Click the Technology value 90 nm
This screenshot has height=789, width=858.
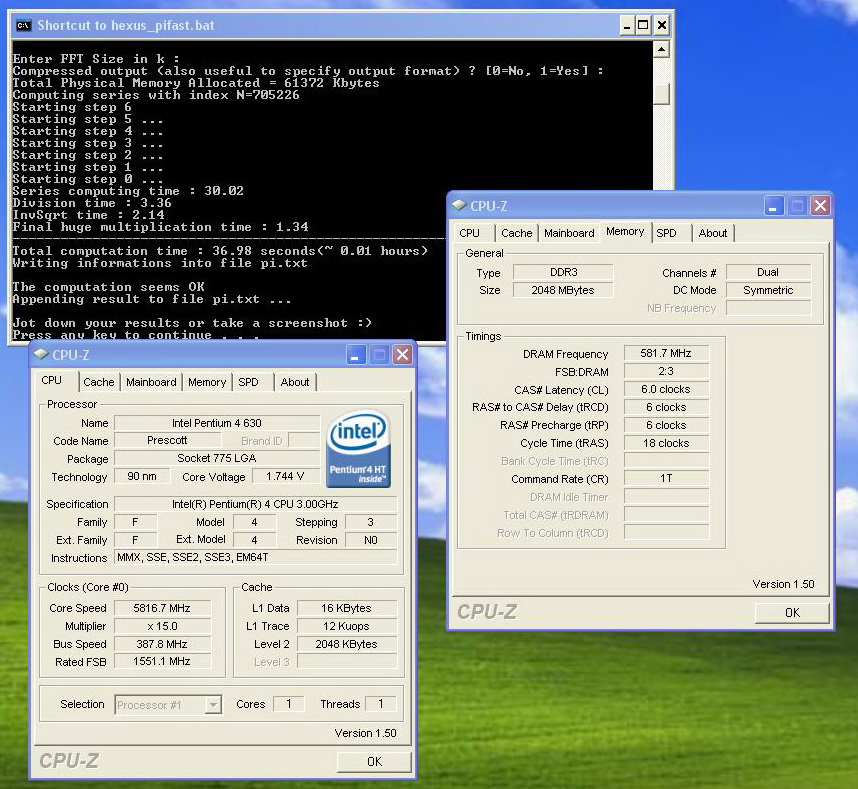point(142,477)
